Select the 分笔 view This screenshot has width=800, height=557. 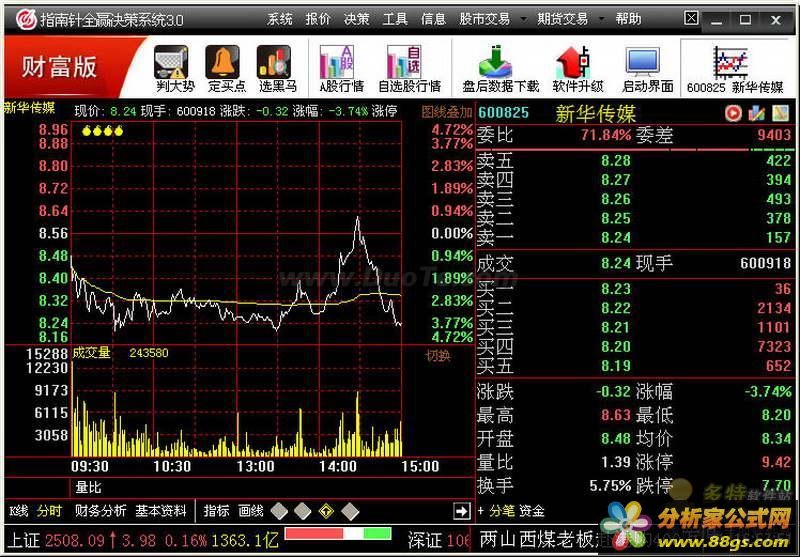click(x=502, y=511)
